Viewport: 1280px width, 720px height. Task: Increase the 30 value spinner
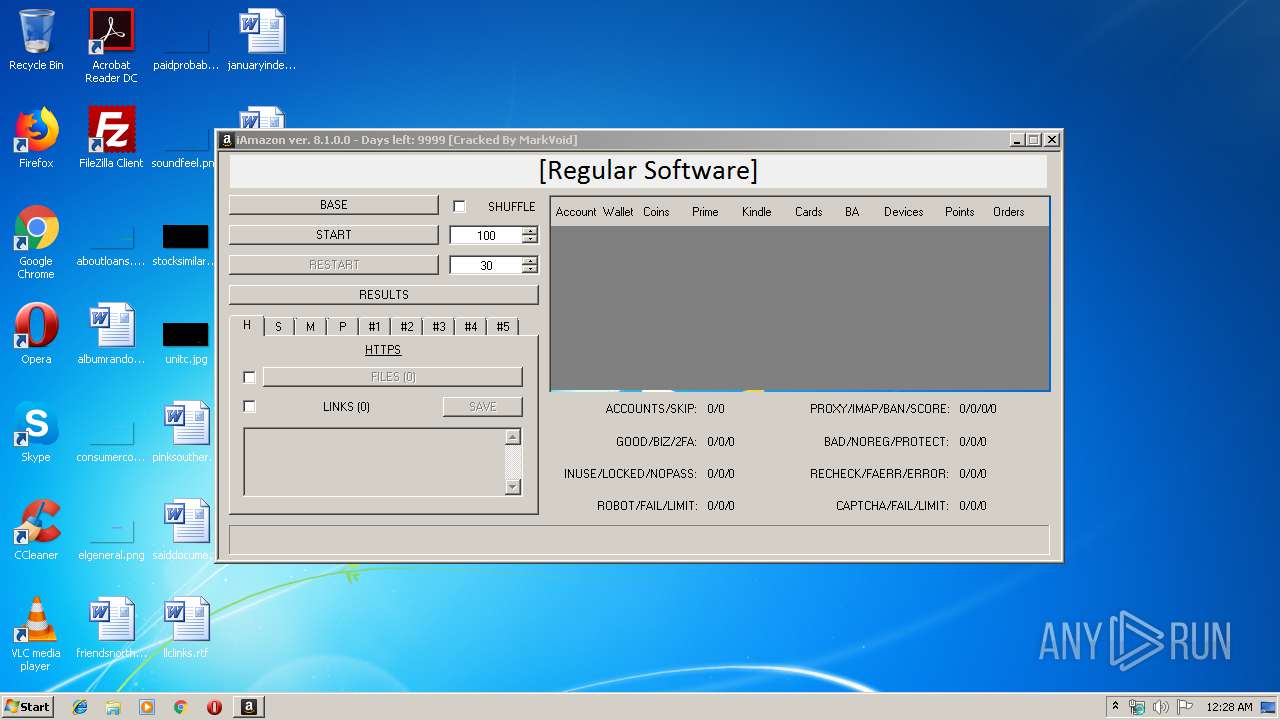tap(530, 261)
